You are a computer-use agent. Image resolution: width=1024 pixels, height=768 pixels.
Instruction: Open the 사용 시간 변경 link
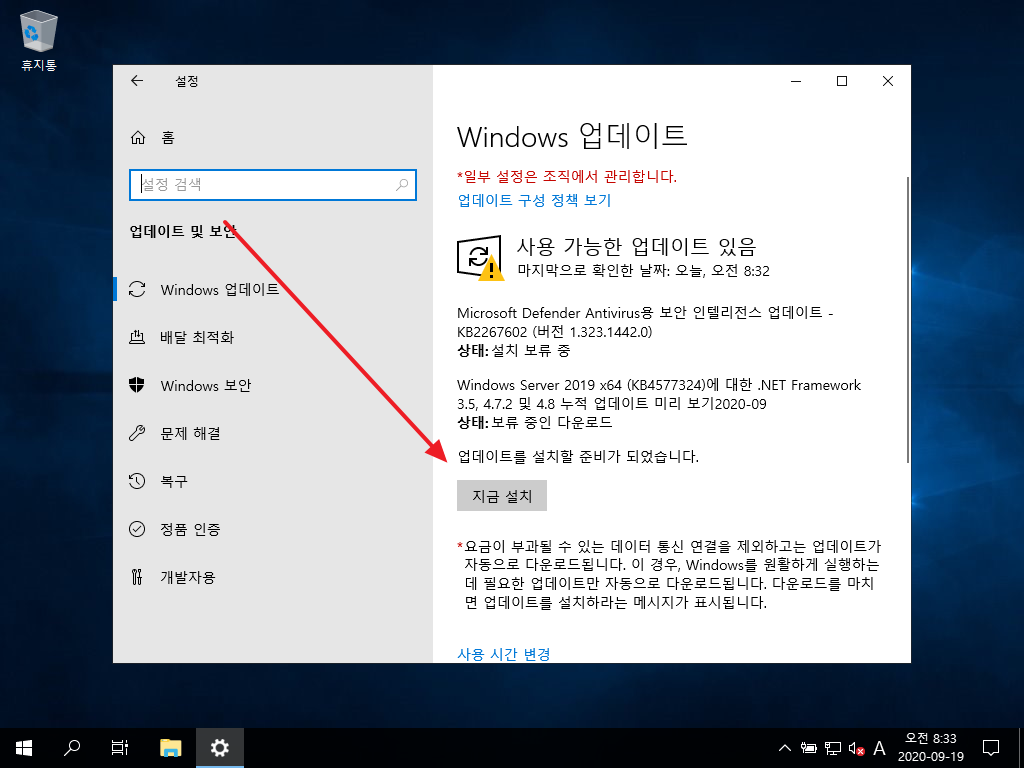click(x=504, y=654)
